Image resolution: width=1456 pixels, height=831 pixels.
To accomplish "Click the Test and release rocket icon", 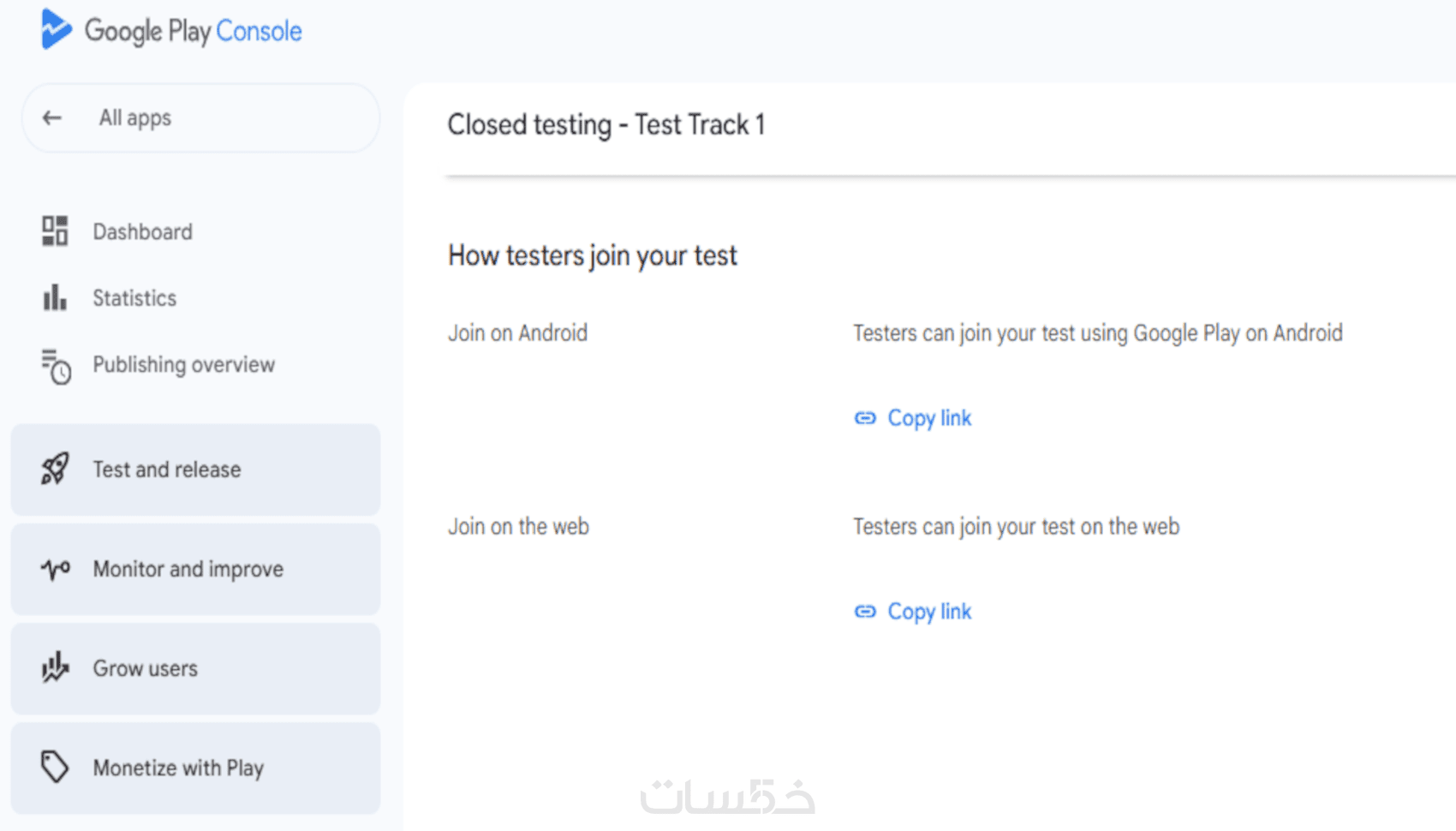I will [55, 469].
